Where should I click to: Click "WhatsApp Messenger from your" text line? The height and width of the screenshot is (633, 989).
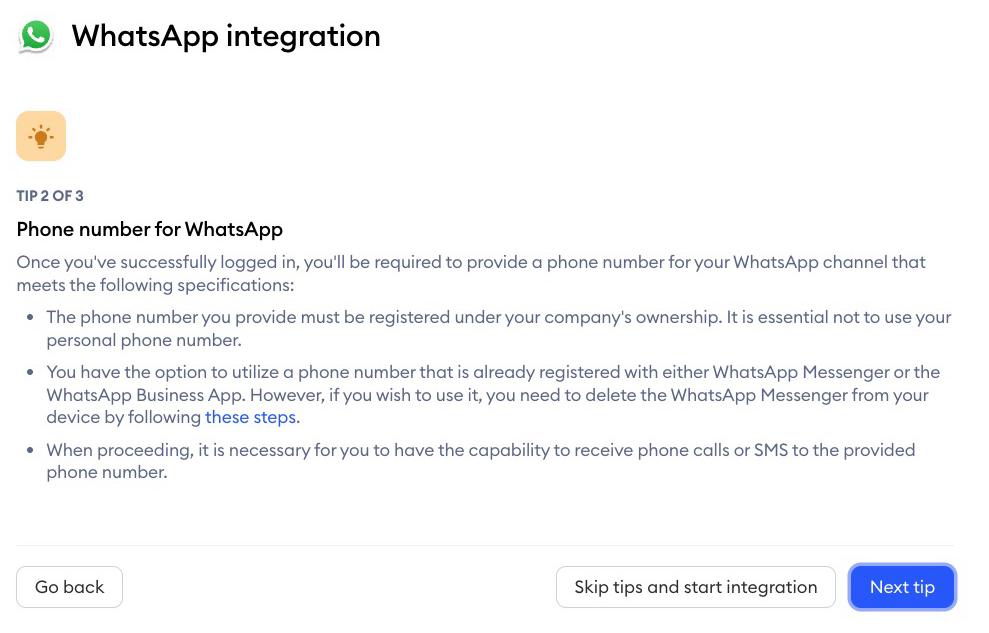coord(799,395)
